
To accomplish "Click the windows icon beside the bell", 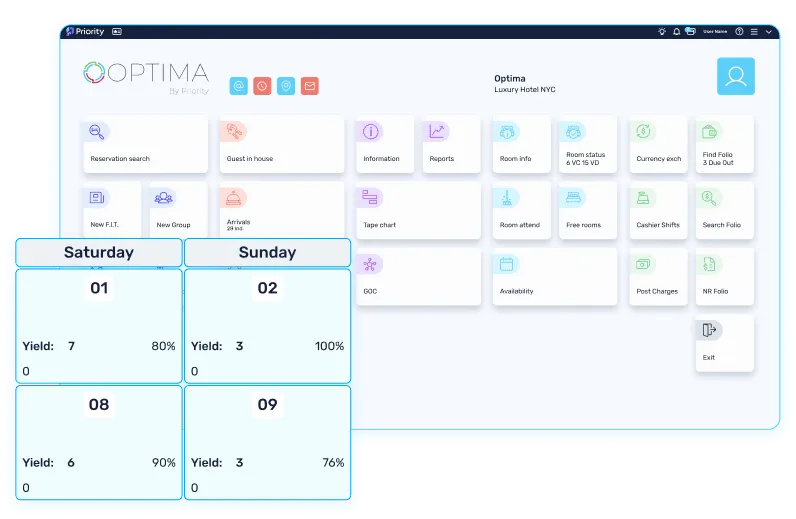I will click(x=690, y=31).
